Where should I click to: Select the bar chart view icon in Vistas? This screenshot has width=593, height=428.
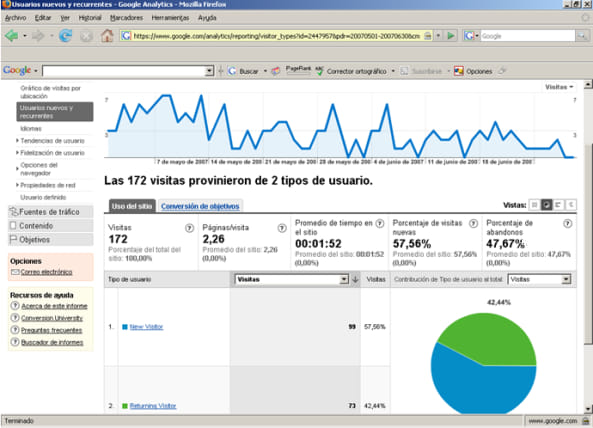click(558, 205)
